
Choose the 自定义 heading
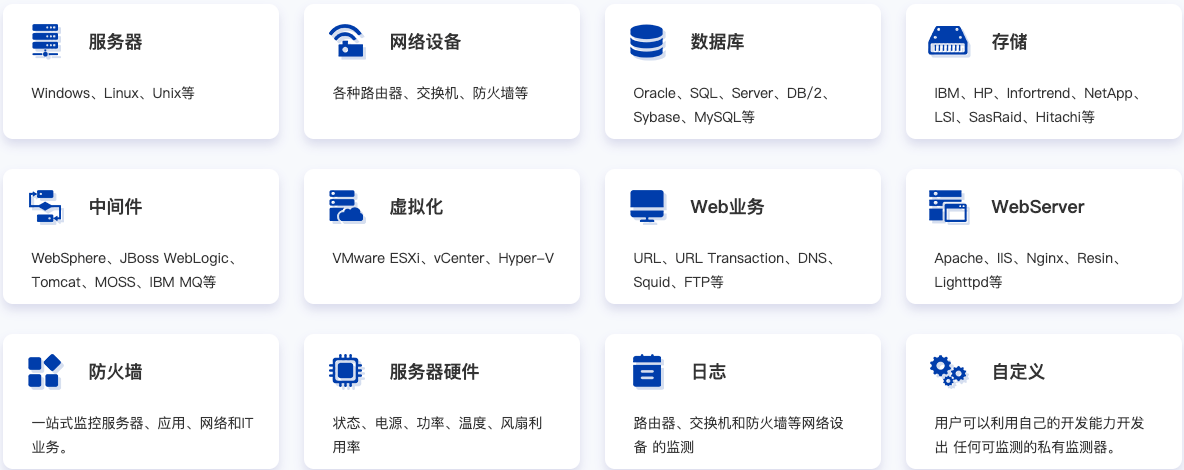[1018, 372]
